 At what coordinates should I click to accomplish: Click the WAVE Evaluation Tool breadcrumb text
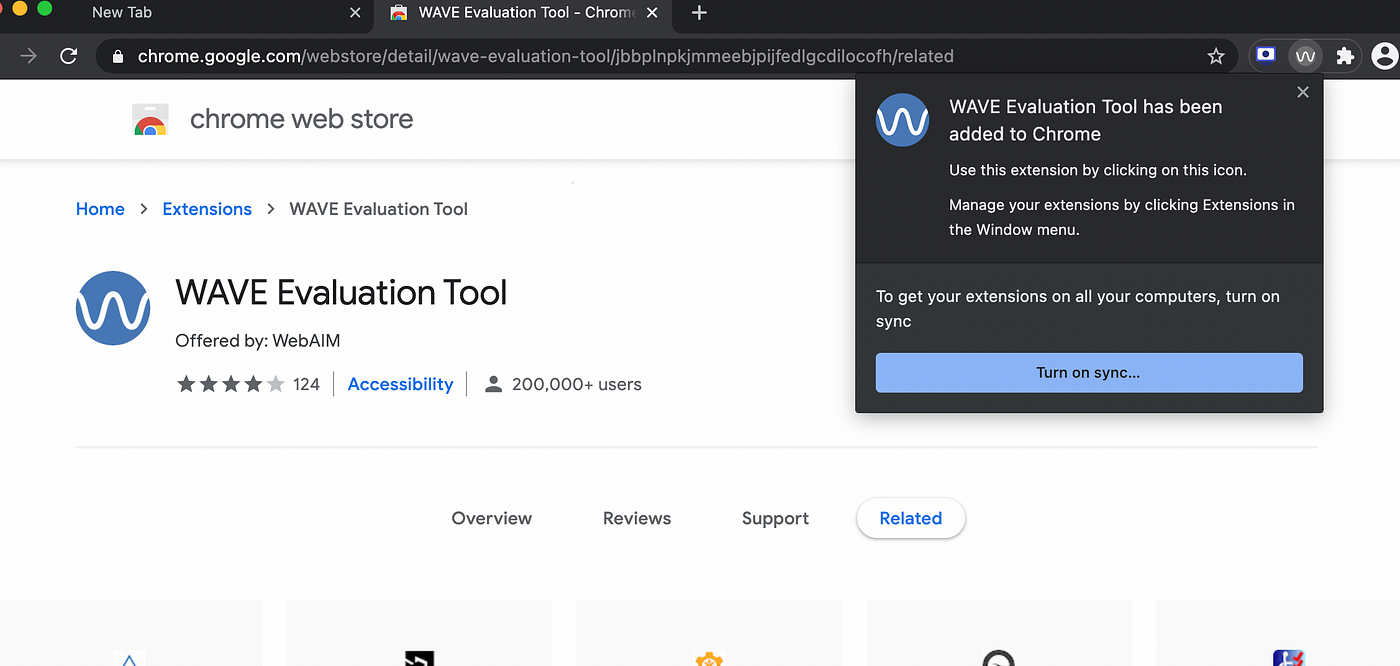pyautogui.click(x=379, y=209)
